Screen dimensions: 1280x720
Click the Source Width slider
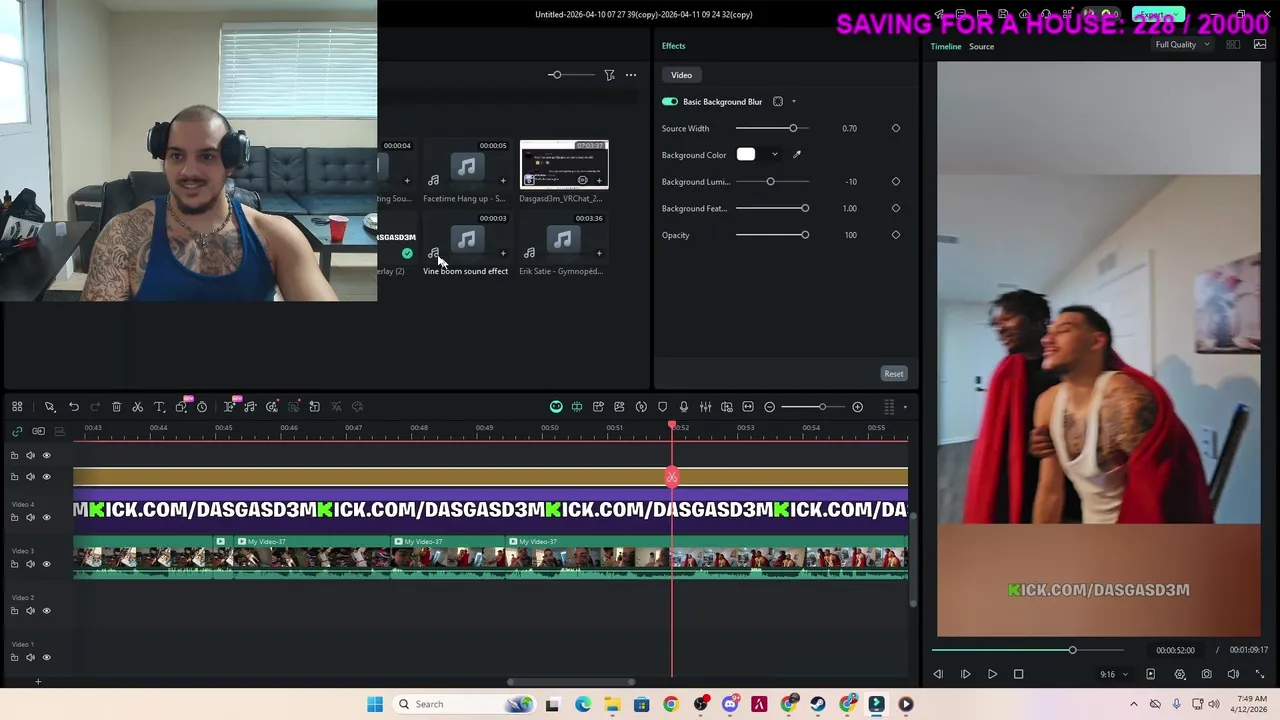772,128
